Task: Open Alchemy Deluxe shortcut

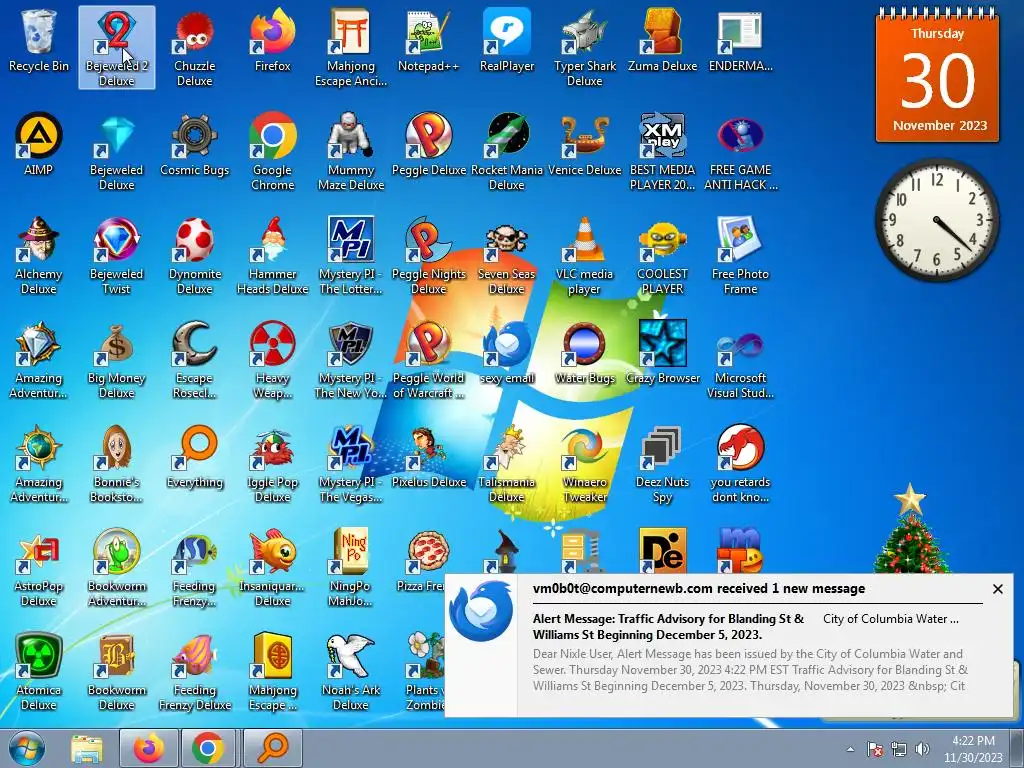Action: 39,255
